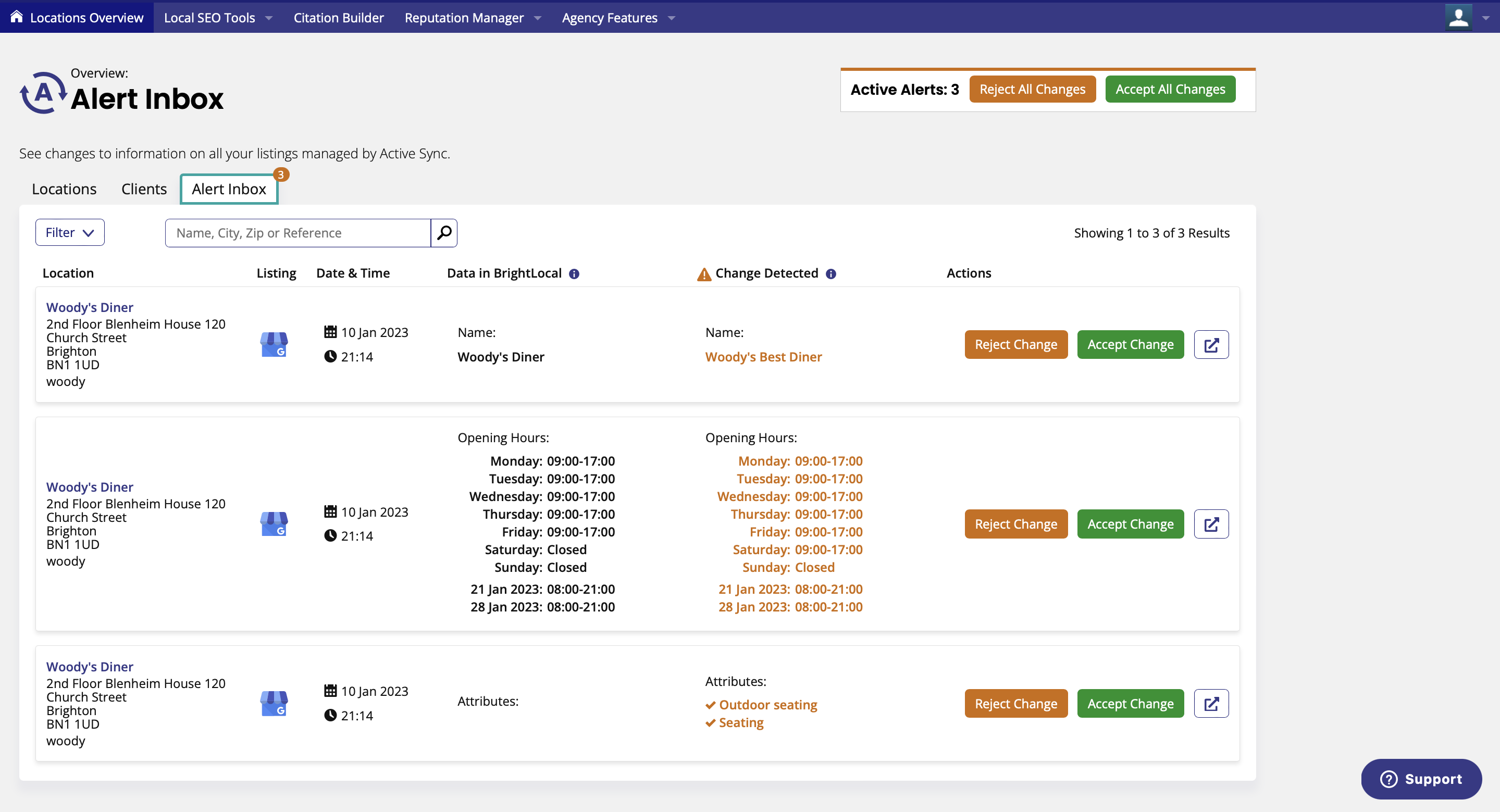Reject Change for Woody's Best Diner name
The width and height of the screenshot is (1500, 812).
[x=1015, y=345]
